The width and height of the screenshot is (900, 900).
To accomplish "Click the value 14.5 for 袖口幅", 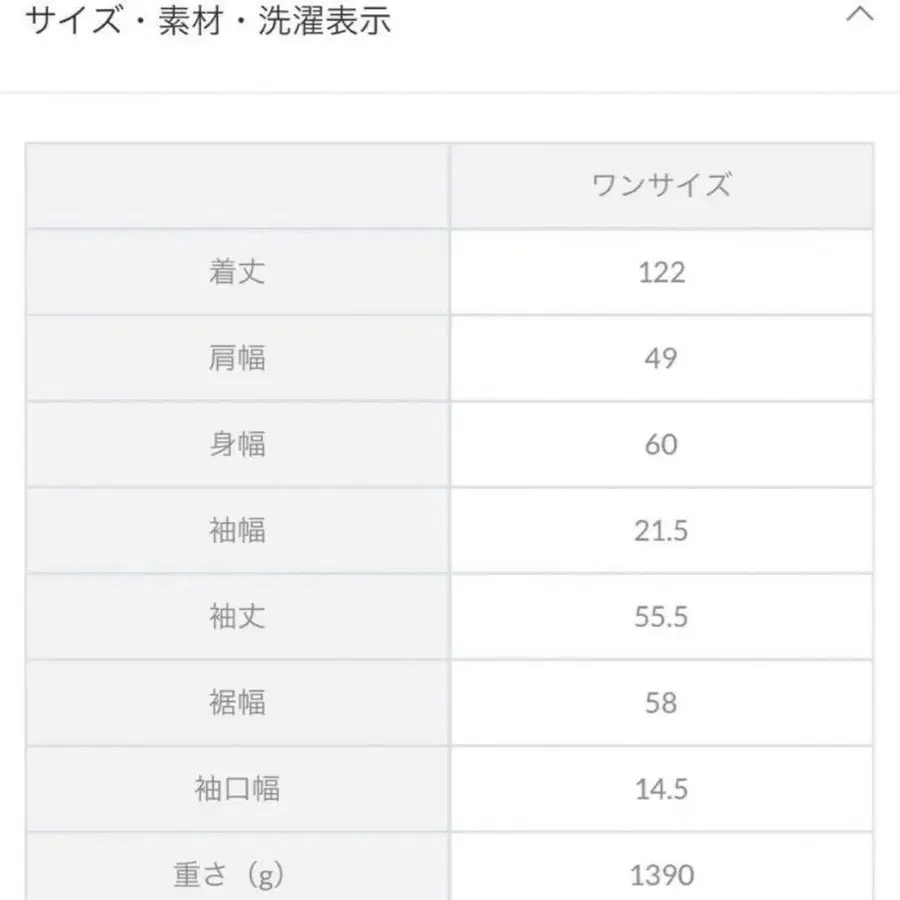I will click(x=662, y=789).
